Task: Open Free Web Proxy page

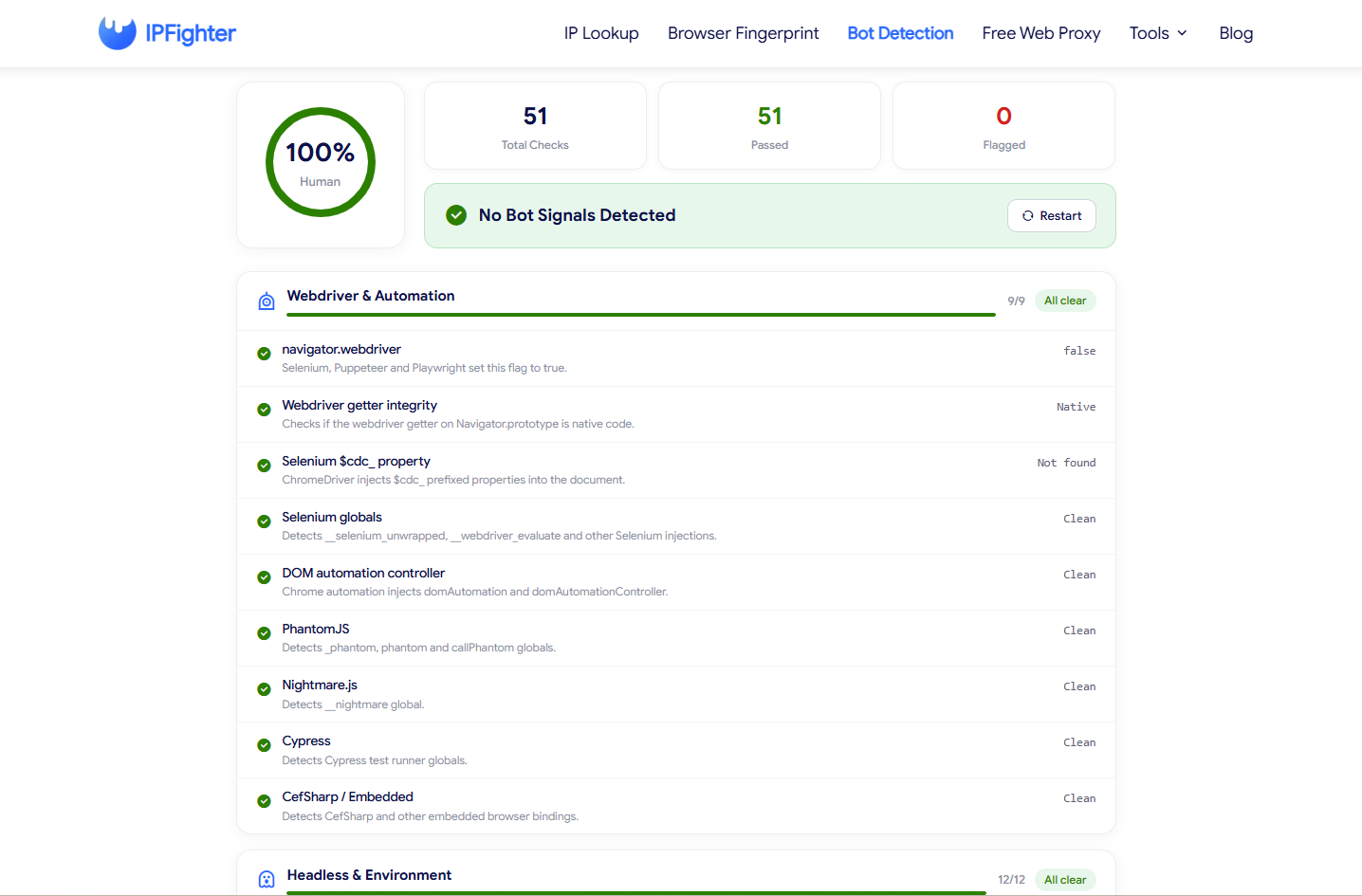Action: tap(1041, 33)
